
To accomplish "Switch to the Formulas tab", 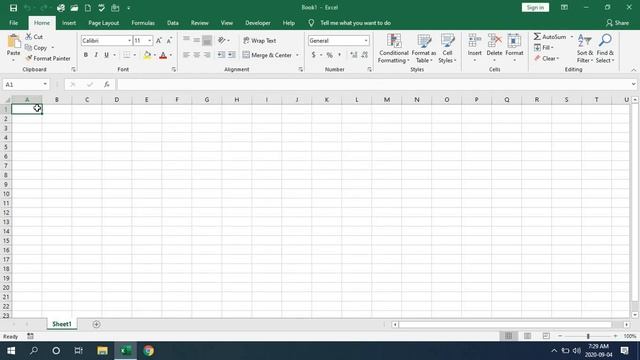I will tap(143, 23).
